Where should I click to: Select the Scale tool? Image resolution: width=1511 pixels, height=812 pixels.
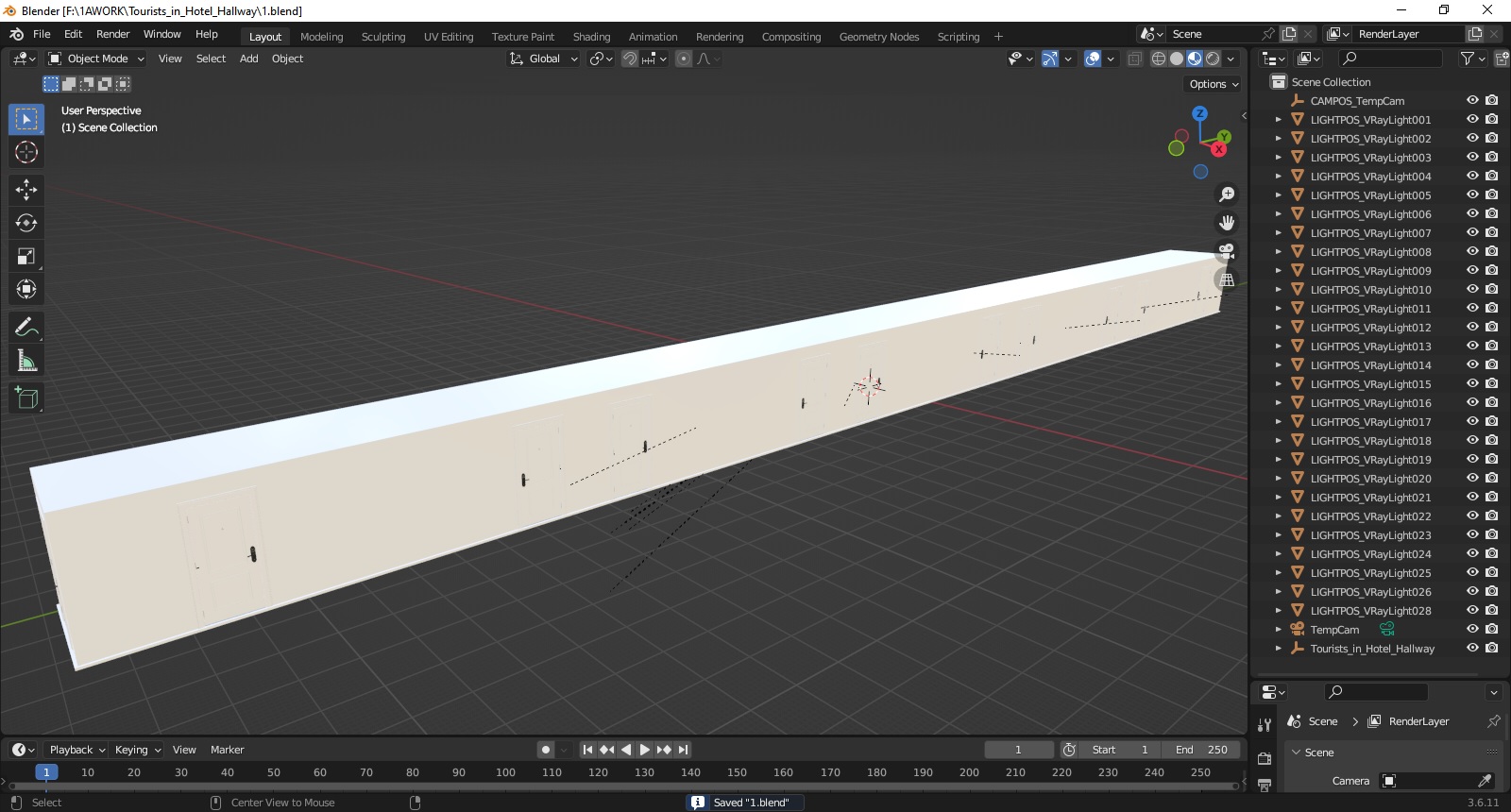(x=26, y=256)
